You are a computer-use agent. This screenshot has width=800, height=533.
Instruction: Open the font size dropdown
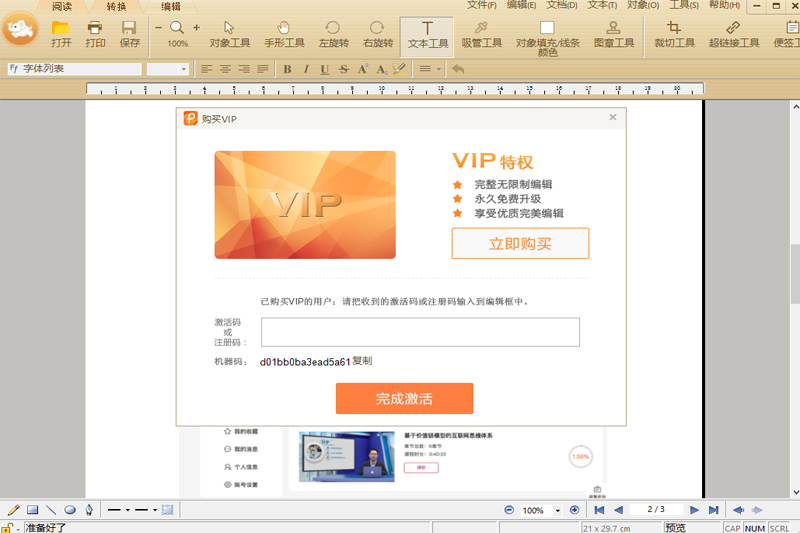(185, 69)
